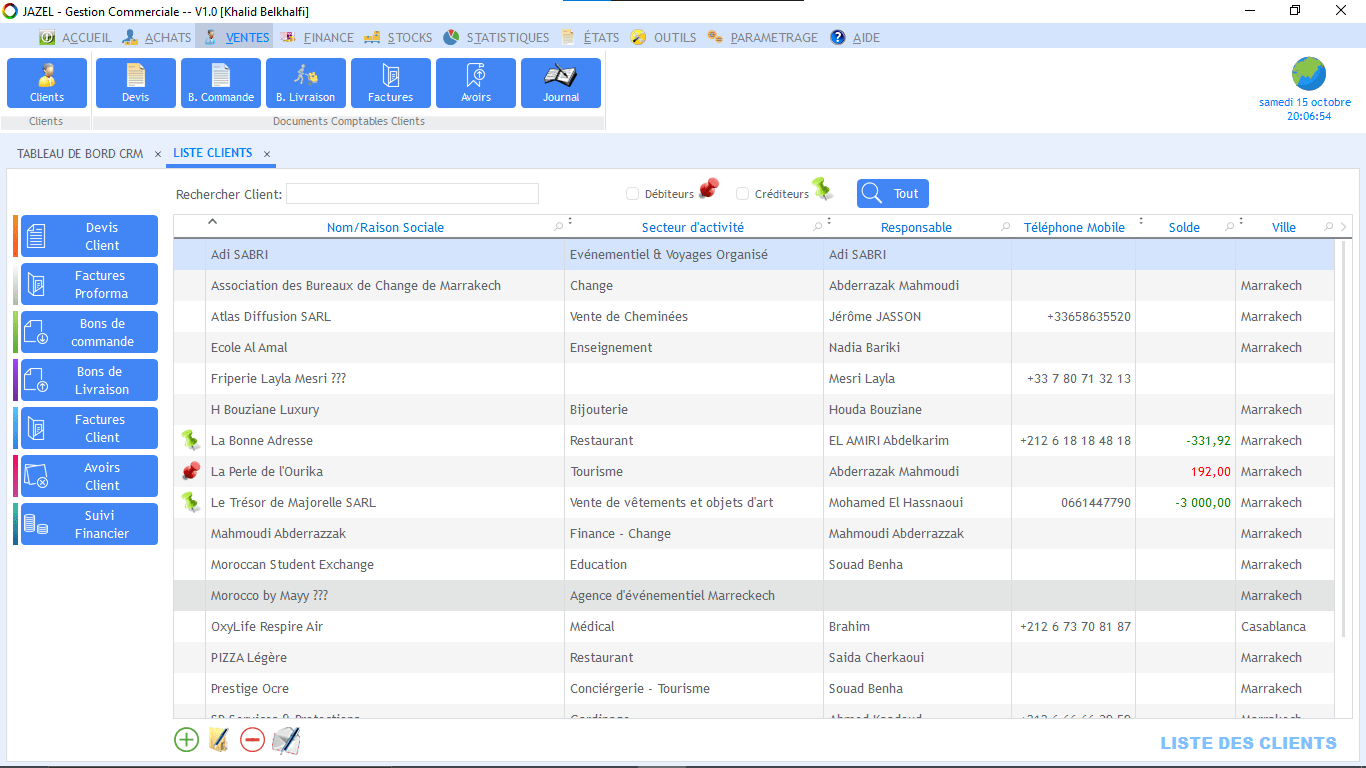Click the green add client icon
The width and height of the screenshot is (1366, 768).
[x=186, y=740]
